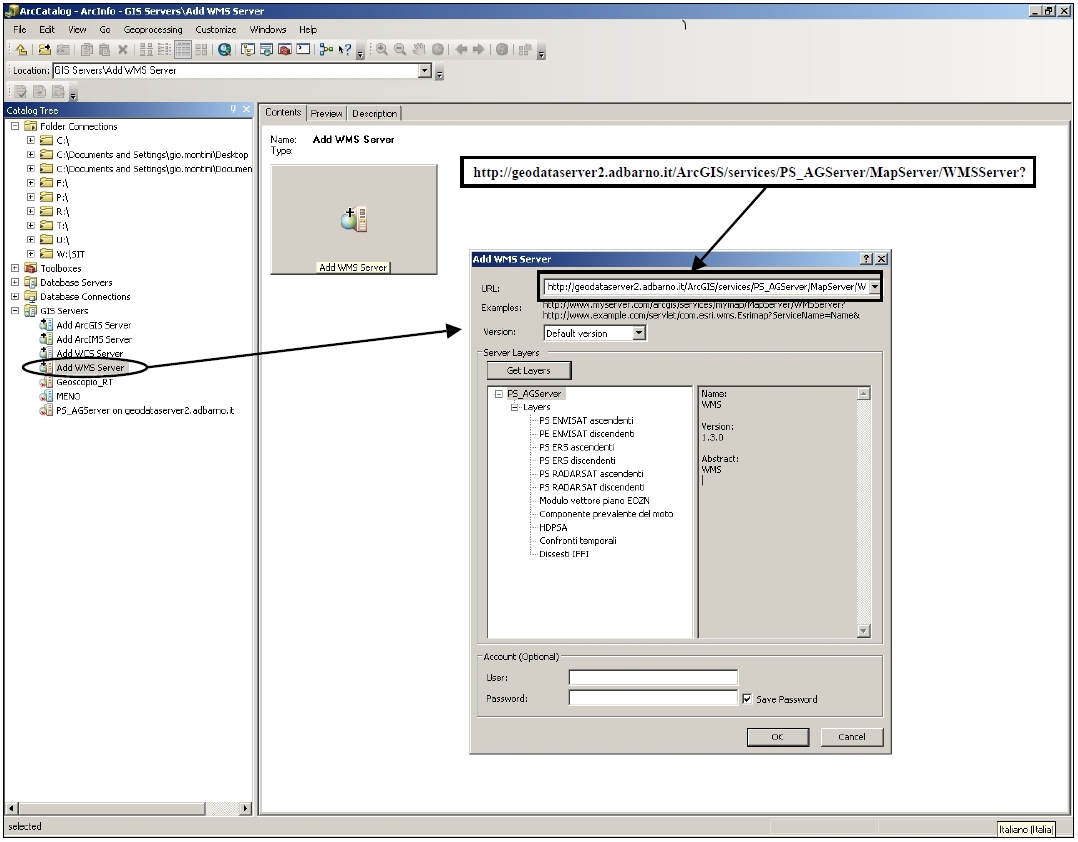Viewport: 1078px width, 842px height.
Task: Click the Paste toolbar icon
Action: coord(104,49)
